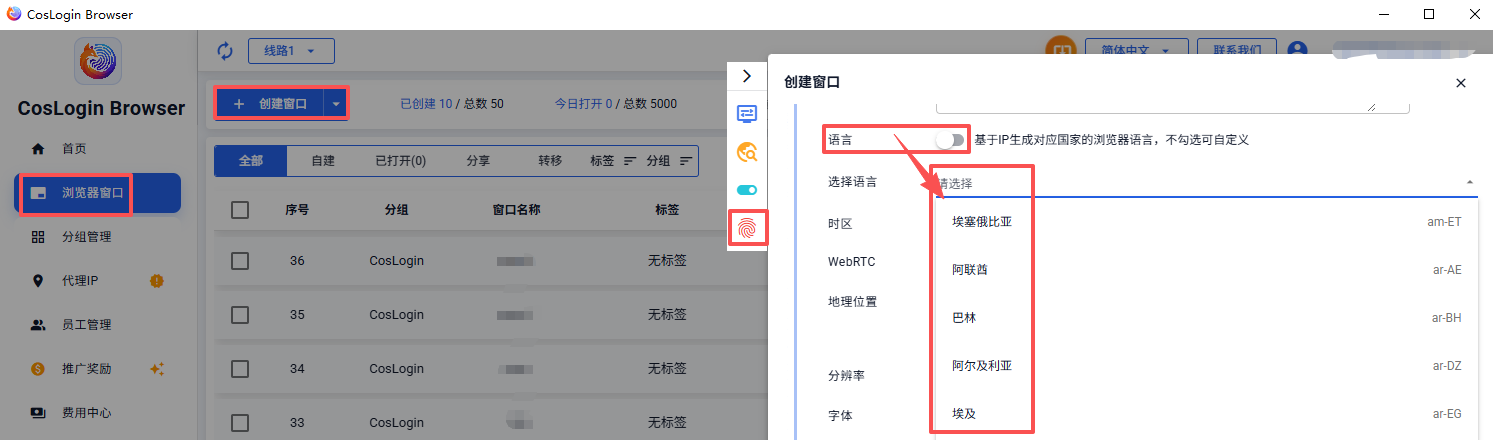
Task: Click the CosLogin fox logo in sidebar
Action: [98, 61]
